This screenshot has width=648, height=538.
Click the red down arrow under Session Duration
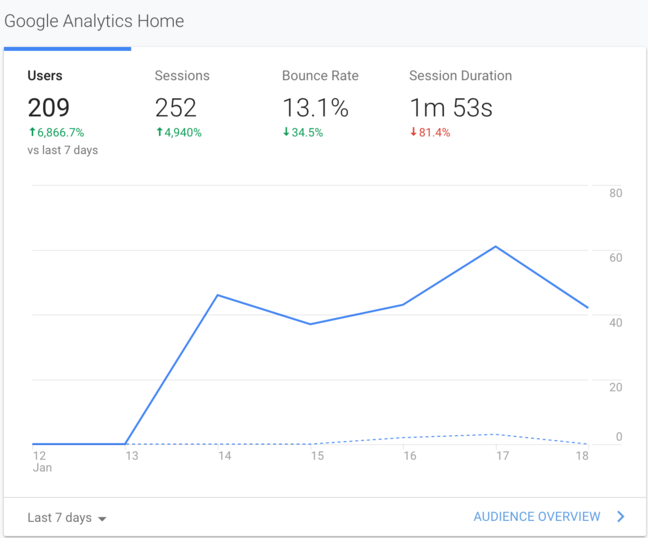pos(414,132)
